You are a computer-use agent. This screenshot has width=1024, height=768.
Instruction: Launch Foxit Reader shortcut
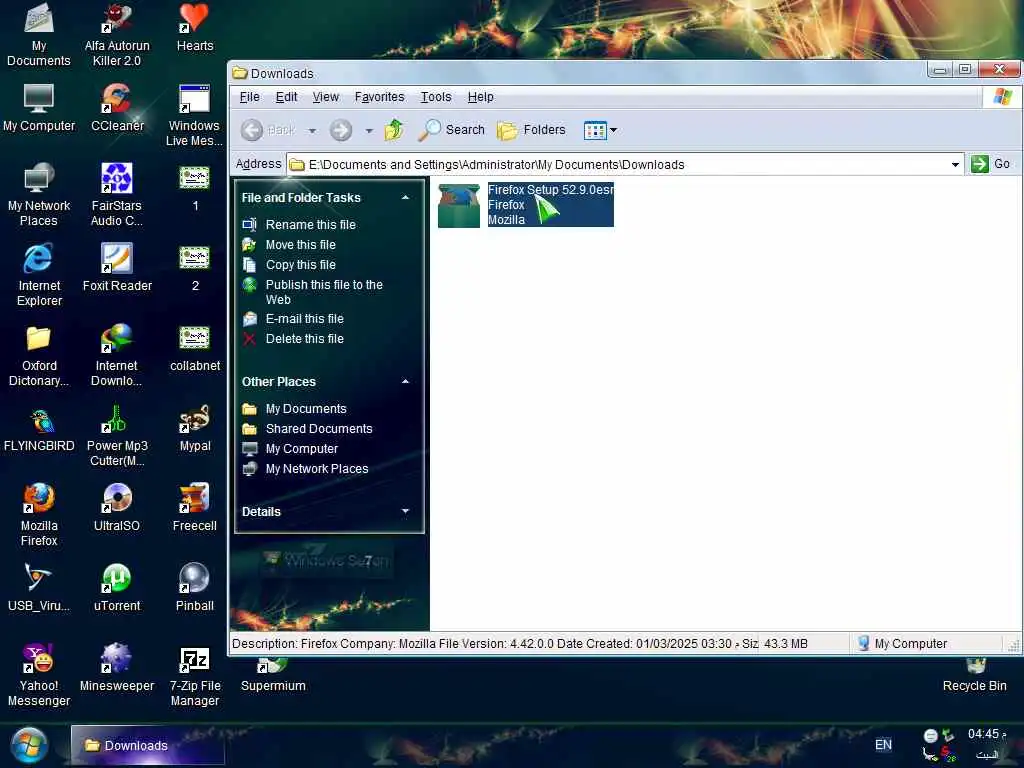(117, 268)
